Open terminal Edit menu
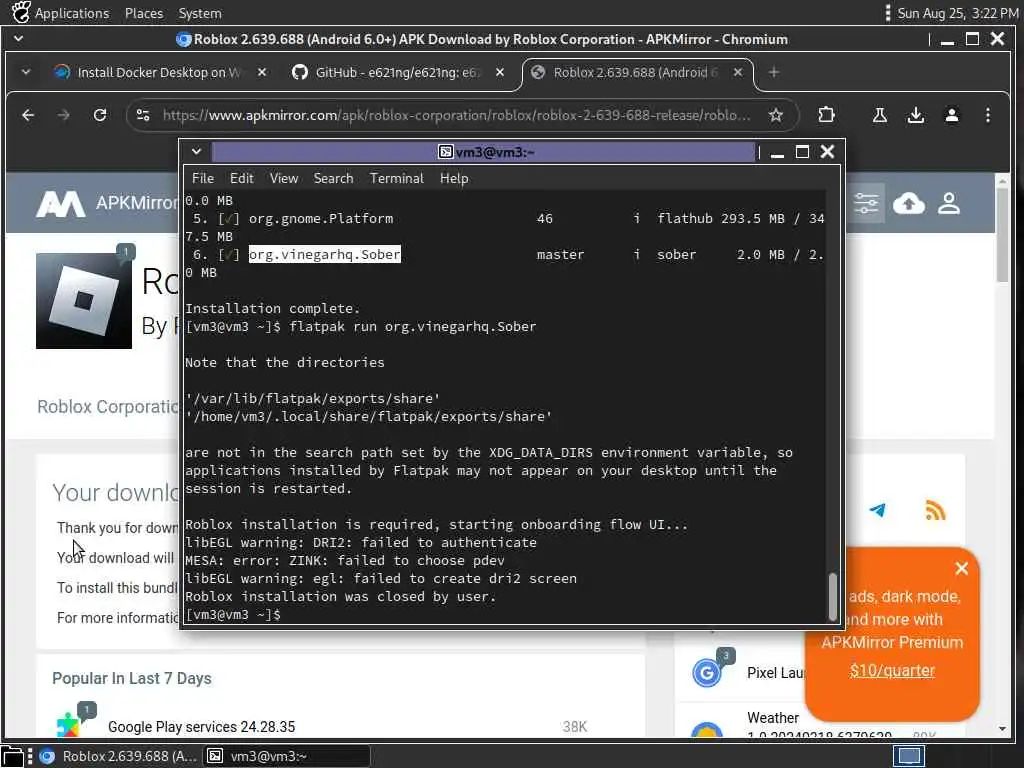1024x768 pixels. click(241, 178)
